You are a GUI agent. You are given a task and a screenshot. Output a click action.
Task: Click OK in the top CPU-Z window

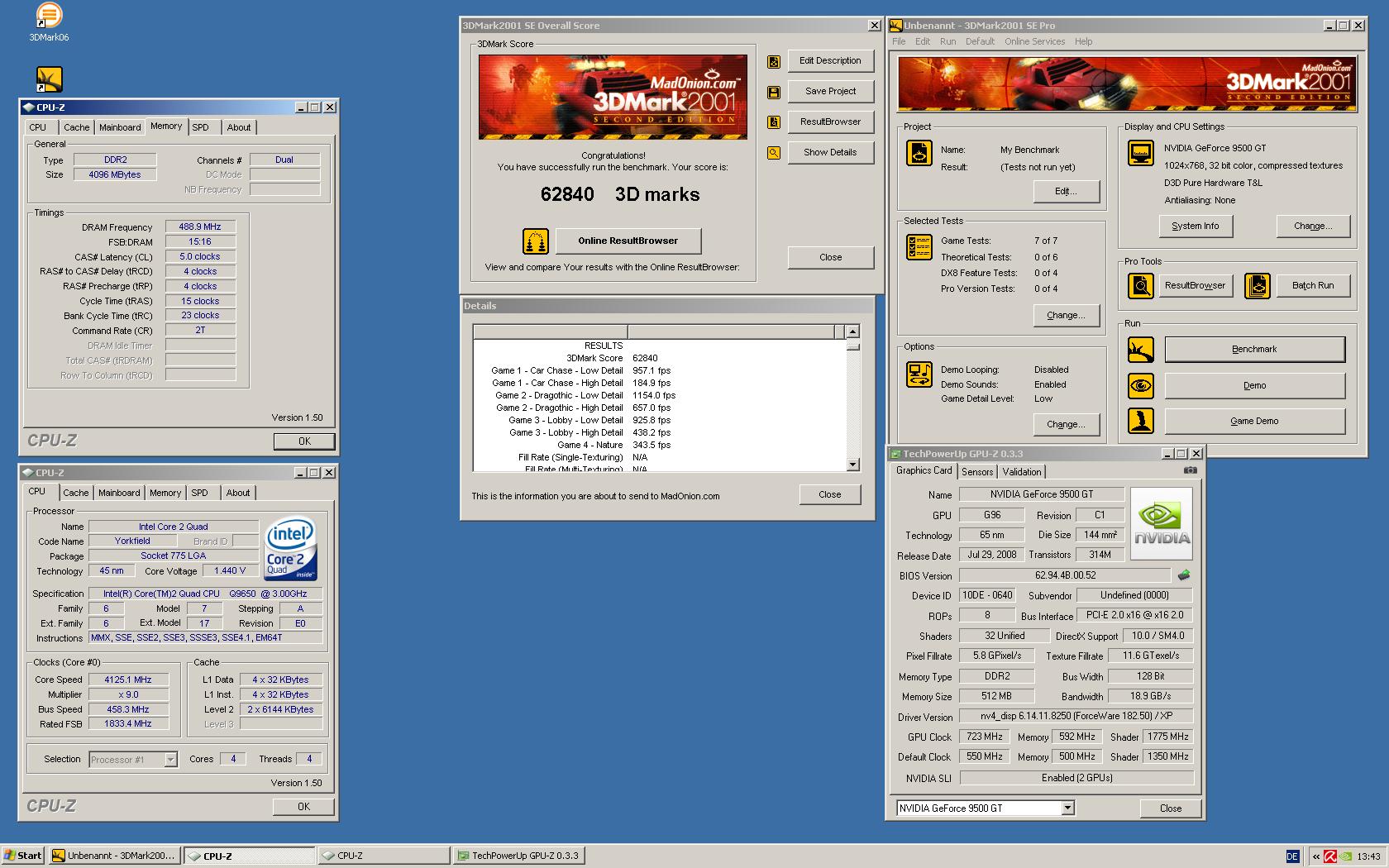(304, 441)
